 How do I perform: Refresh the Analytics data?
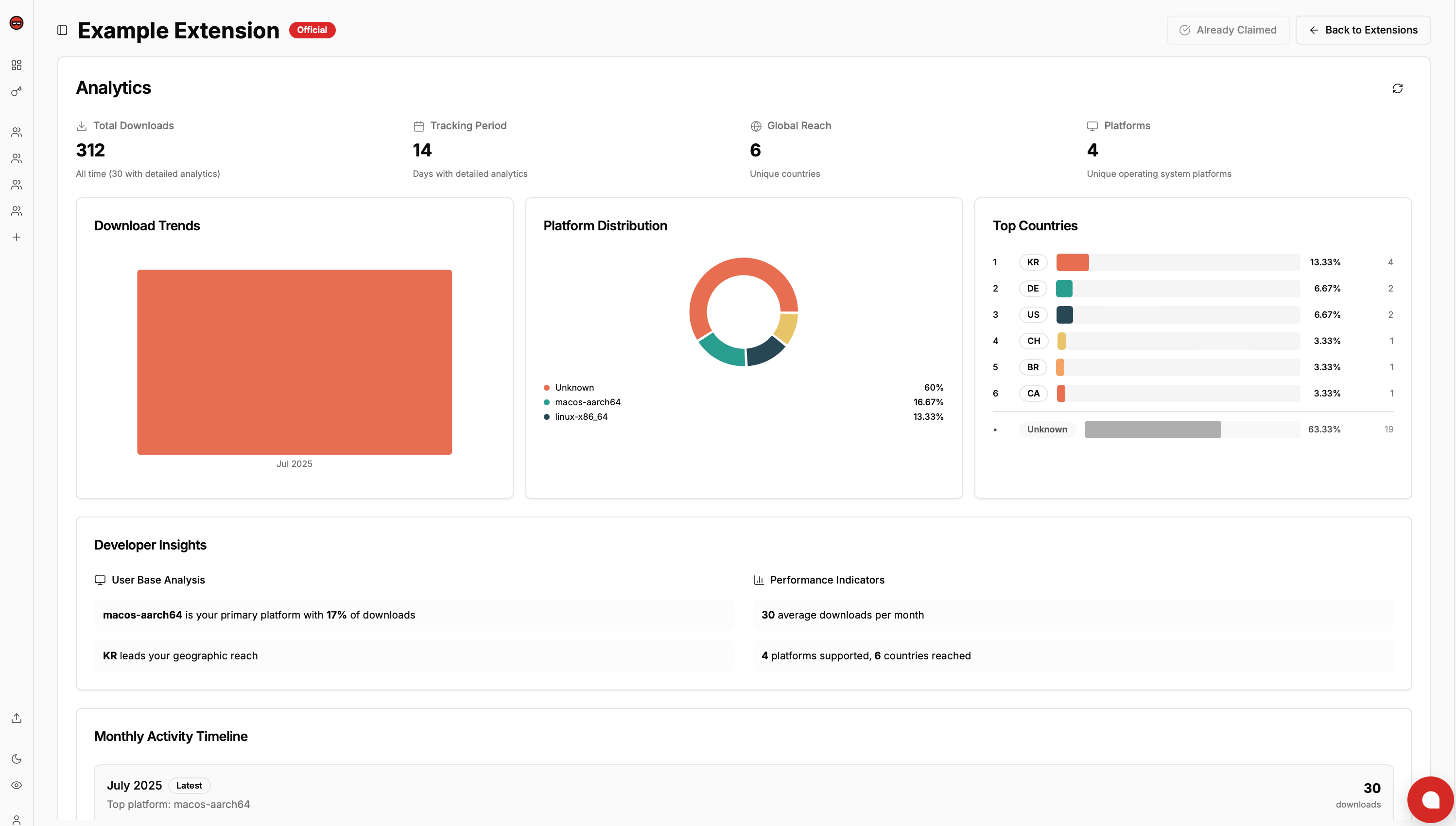click(x=1397, y=88)
